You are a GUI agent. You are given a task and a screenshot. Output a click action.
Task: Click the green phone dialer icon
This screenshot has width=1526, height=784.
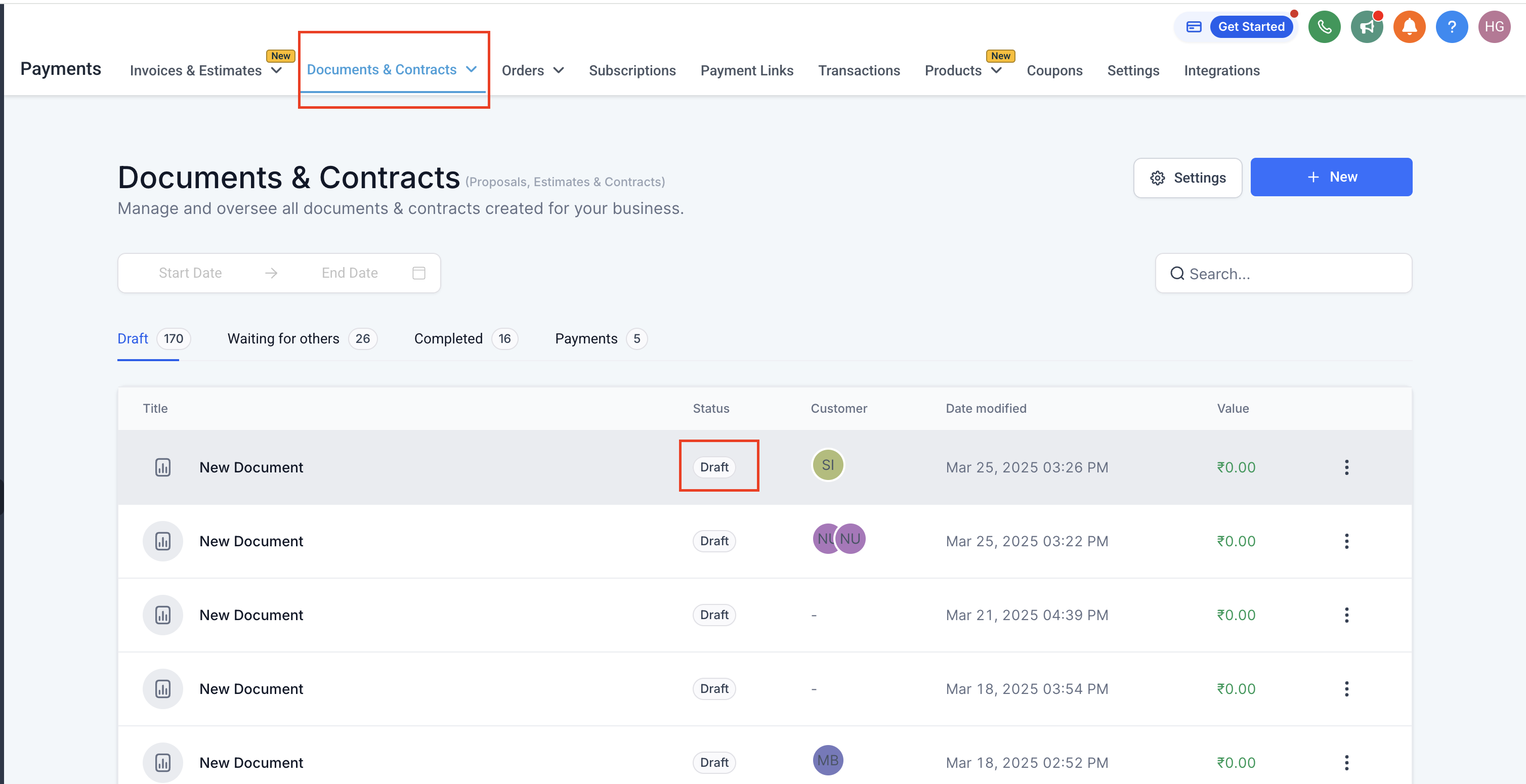coord(1324,27)
